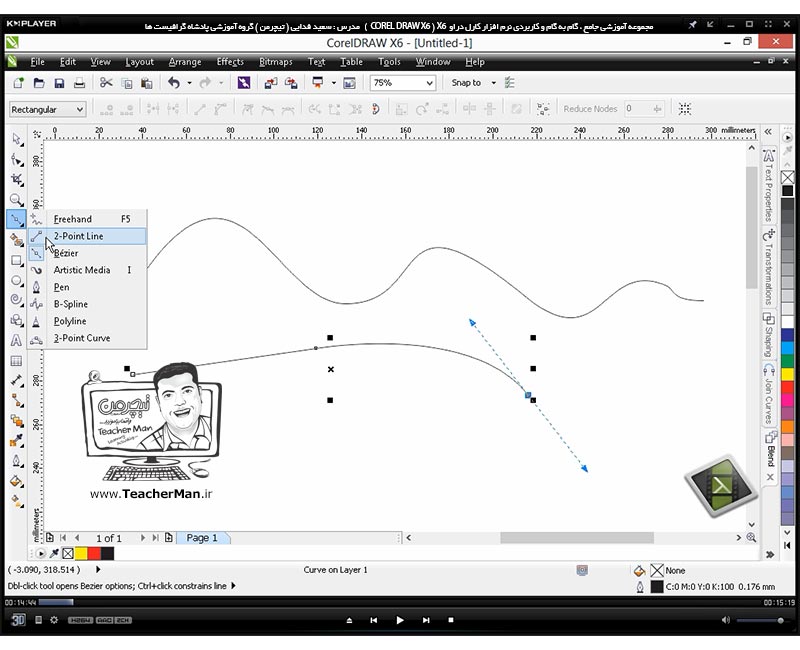Expand coordinates info arrow in status bar
Viewport: 800px width, 650px height.
[x=98, y=569]
